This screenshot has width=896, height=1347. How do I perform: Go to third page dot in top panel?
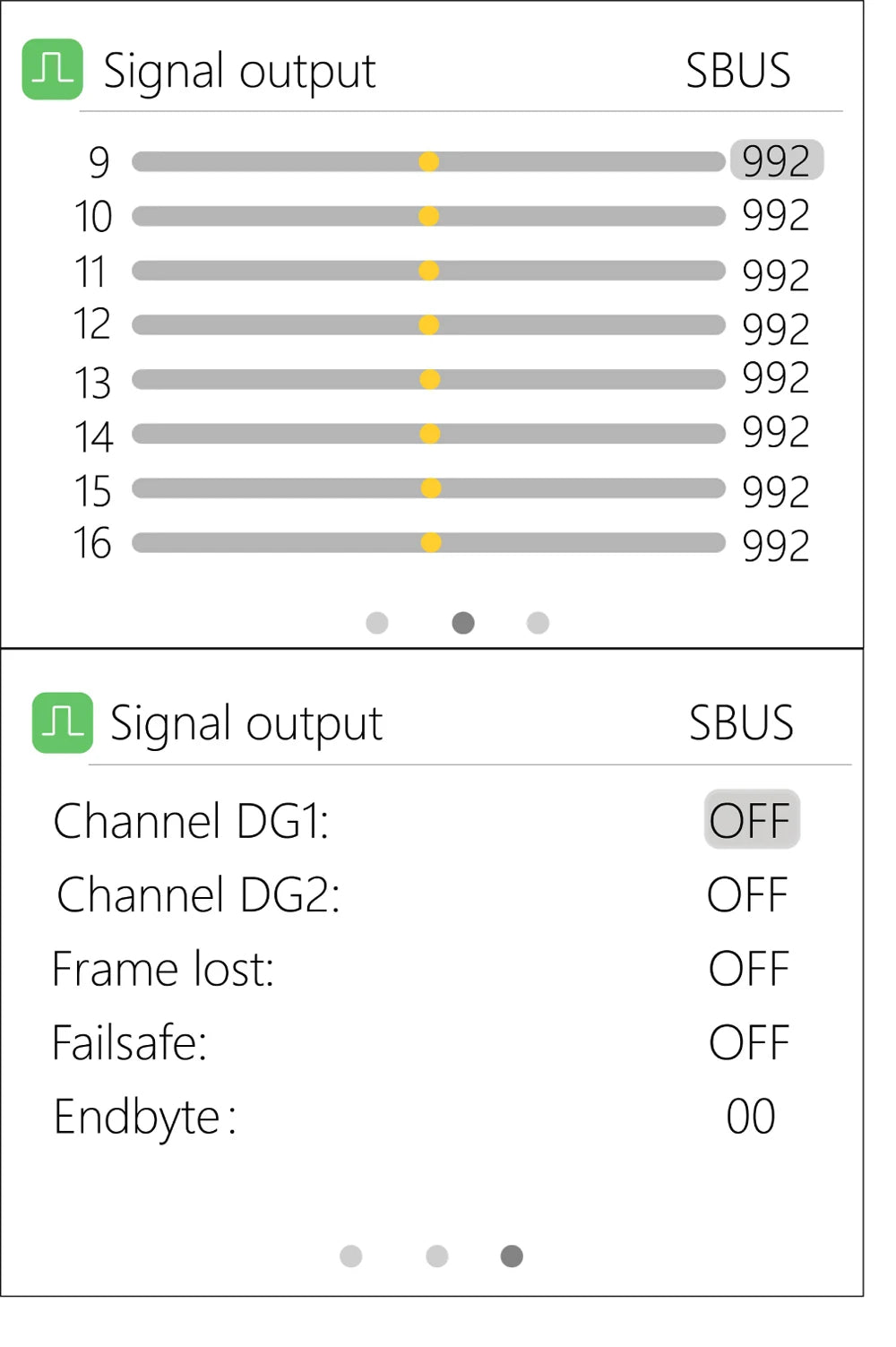(538, 623)
